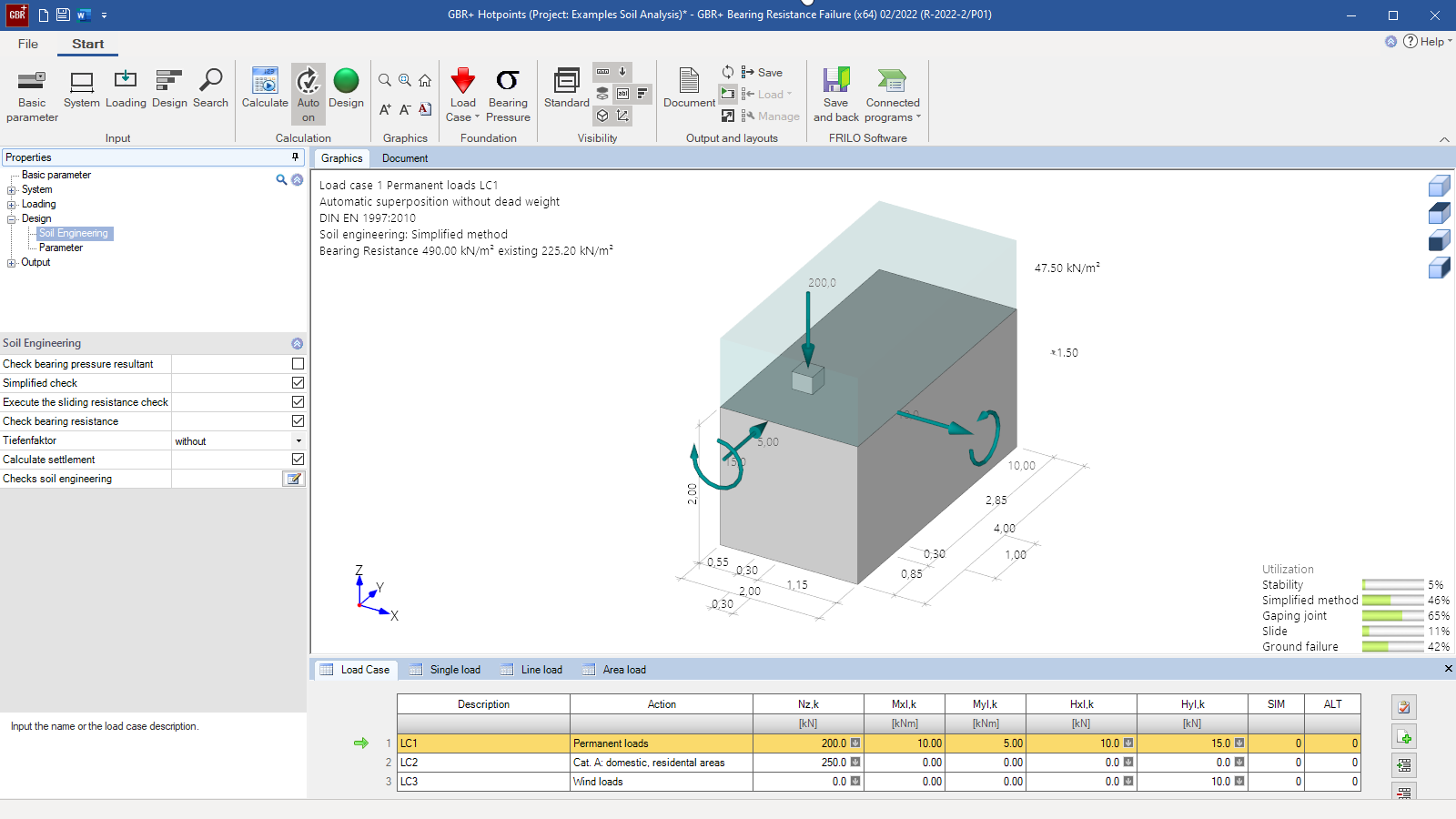Collapse the ribbon with chevron
The image size is (1456, 819).
click(x=1444, y=139)
